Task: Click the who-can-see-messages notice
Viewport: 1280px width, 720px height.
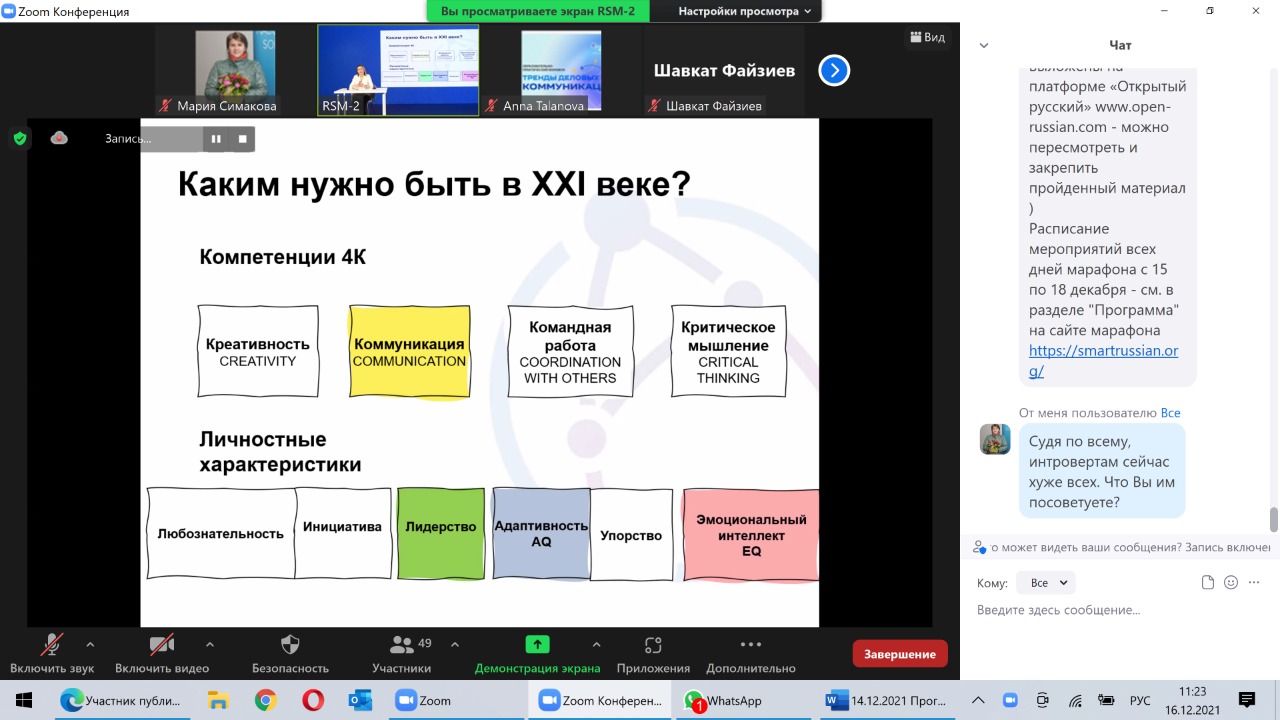Action: tap(1121, 547)
